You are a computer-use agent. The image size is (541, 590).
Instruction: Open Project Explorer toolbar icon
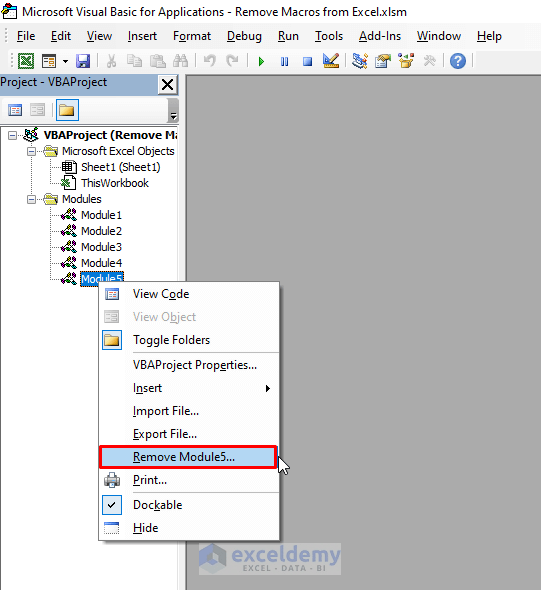pos(360,61)
